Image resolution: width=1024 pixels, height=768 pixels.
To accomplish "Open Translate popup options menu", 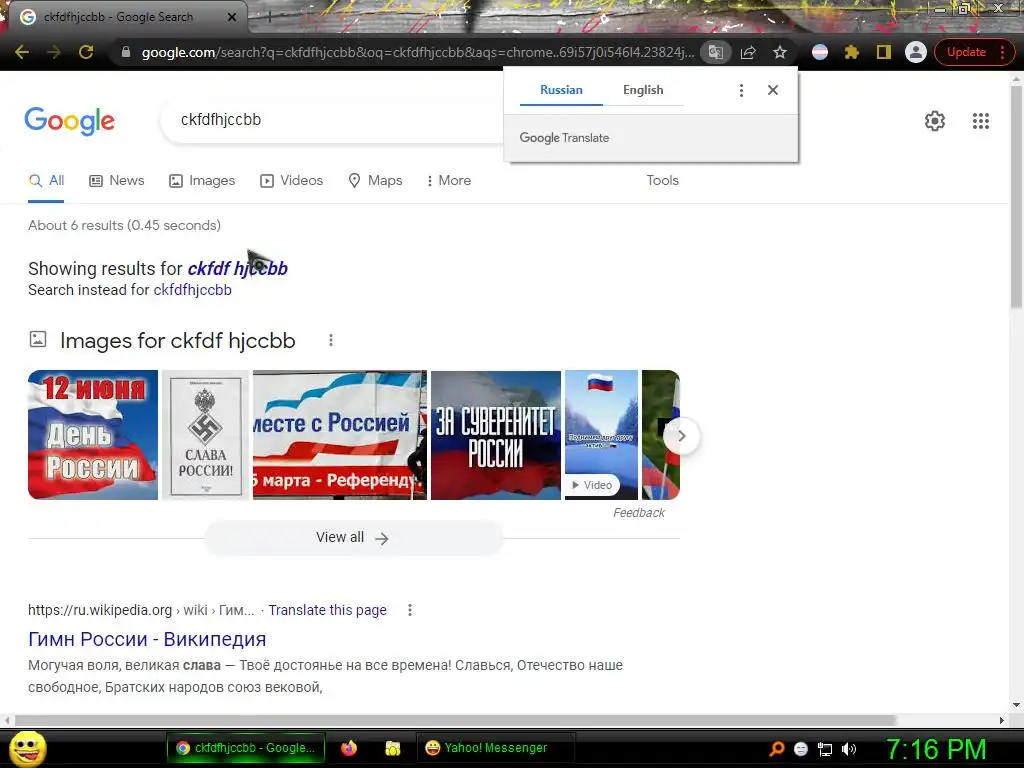I will tap(741, 90).
